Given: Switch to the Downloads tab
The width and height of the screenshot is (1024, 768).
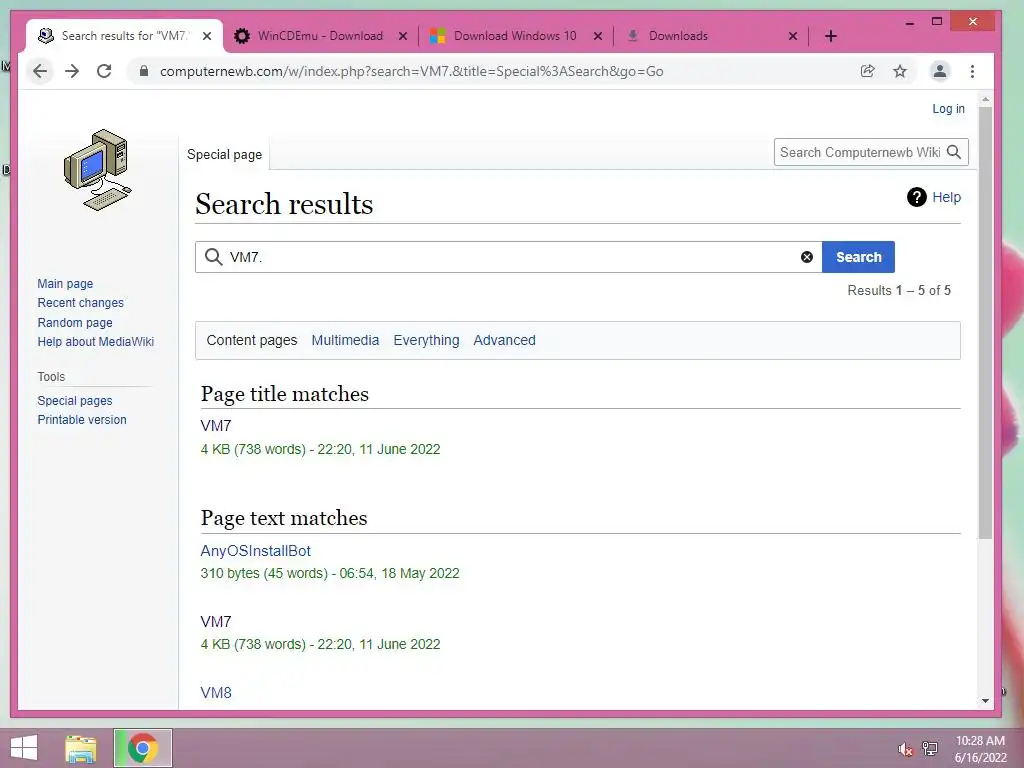Looking at the screenshot, I should [x=678, y=36].
